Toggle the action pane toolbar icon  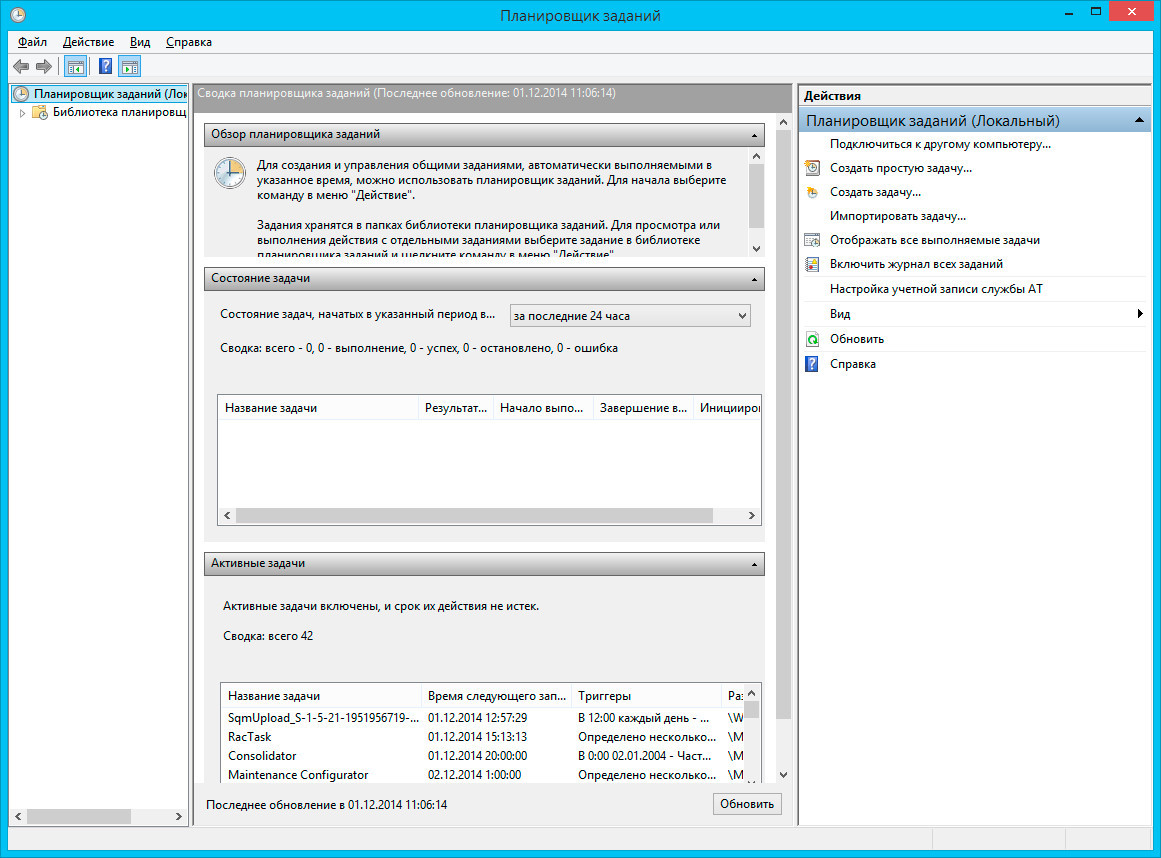tap(130, 67)
